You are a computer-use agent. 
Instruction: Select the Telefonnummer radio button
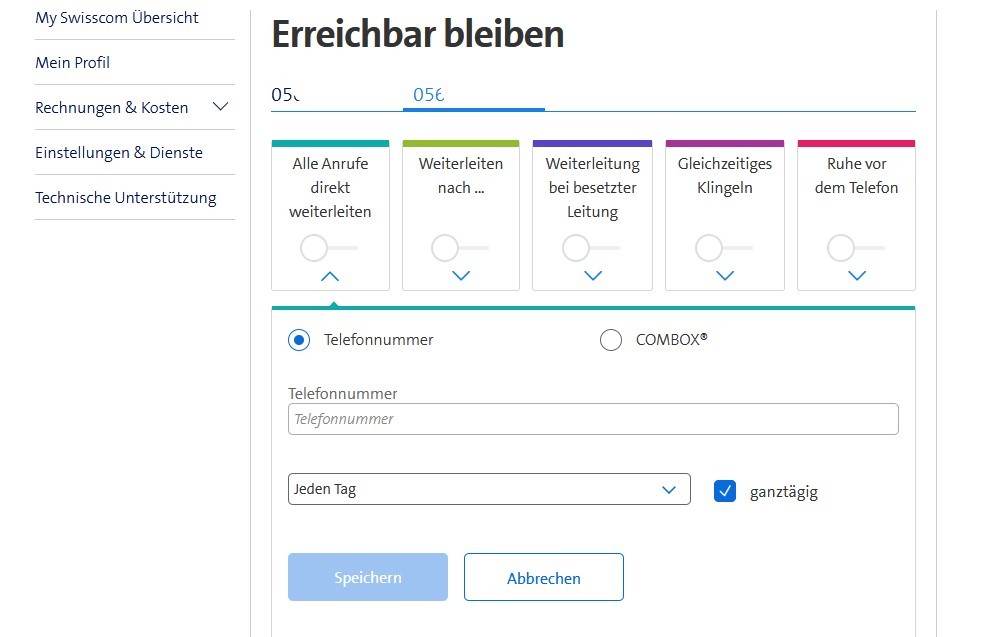point(297,340)
